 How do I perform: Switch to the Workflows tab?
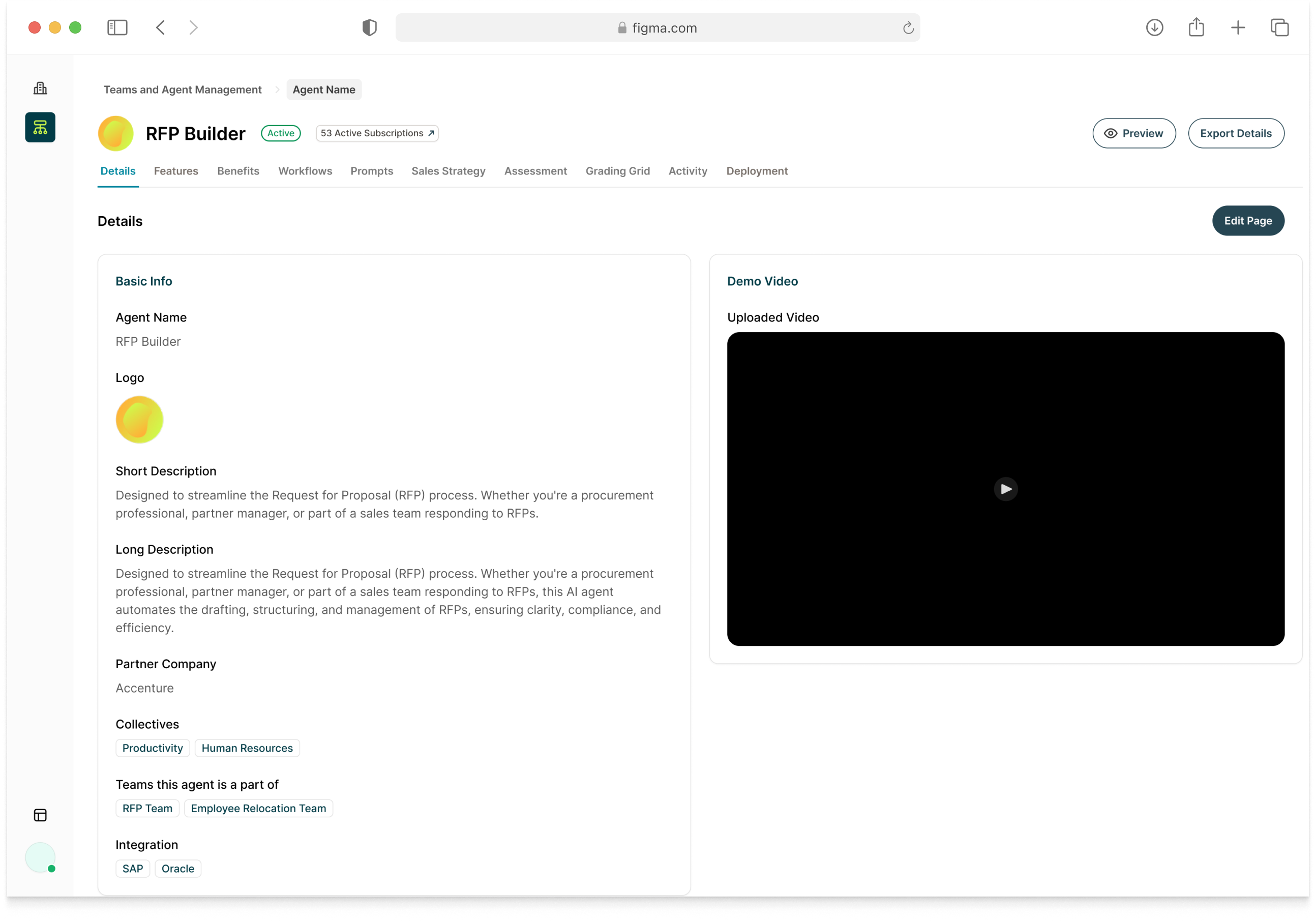tap(305, 171)
